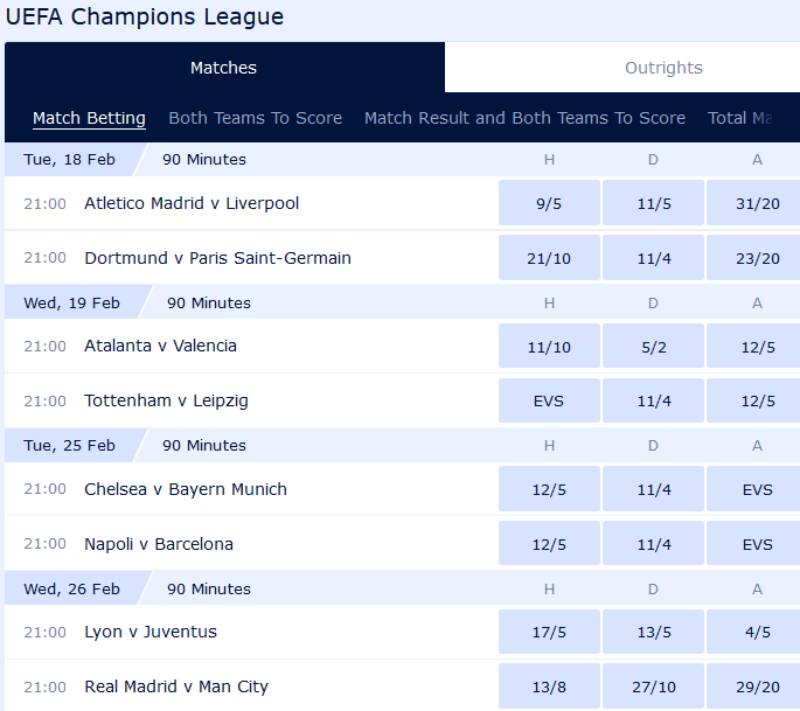
Task: Select Bayern Munich away win EVS
Action: pos(756,489)
